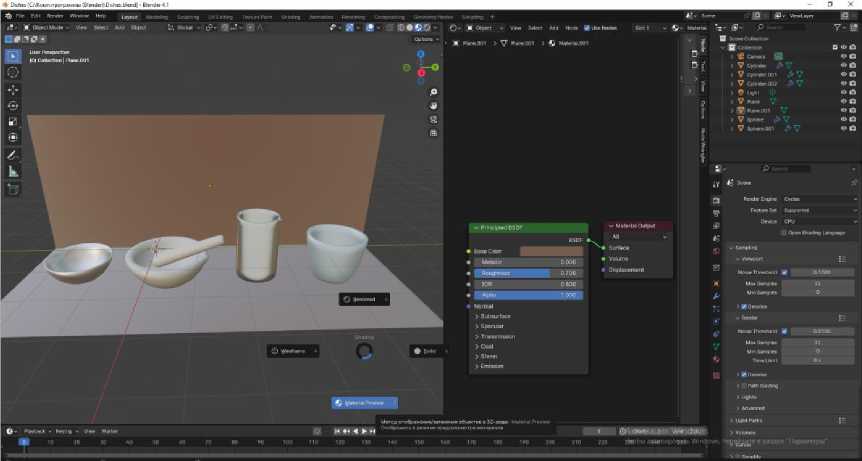Select the Transform tool in the viewport toolbar
The height and width of the screenshot is (461, 862).
tap(13, 138)
